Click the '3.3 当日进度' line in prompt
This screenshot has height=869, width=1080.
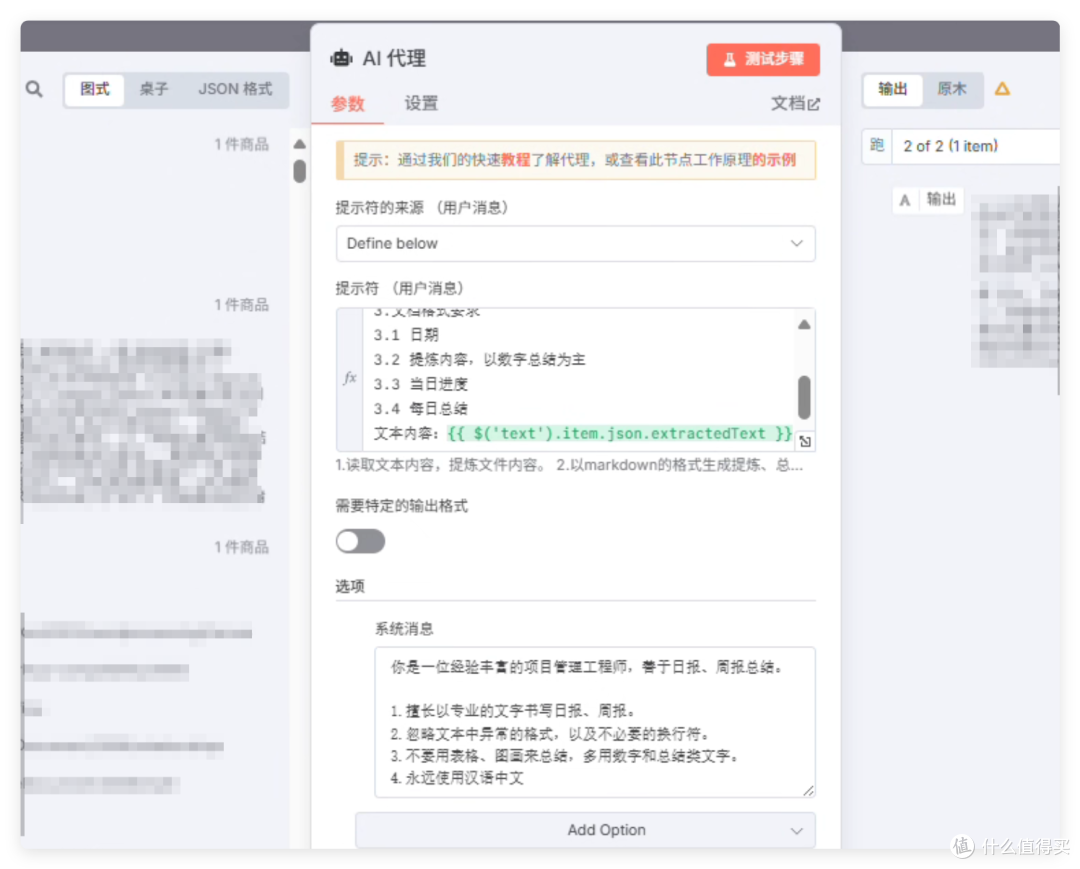(421, 384)
